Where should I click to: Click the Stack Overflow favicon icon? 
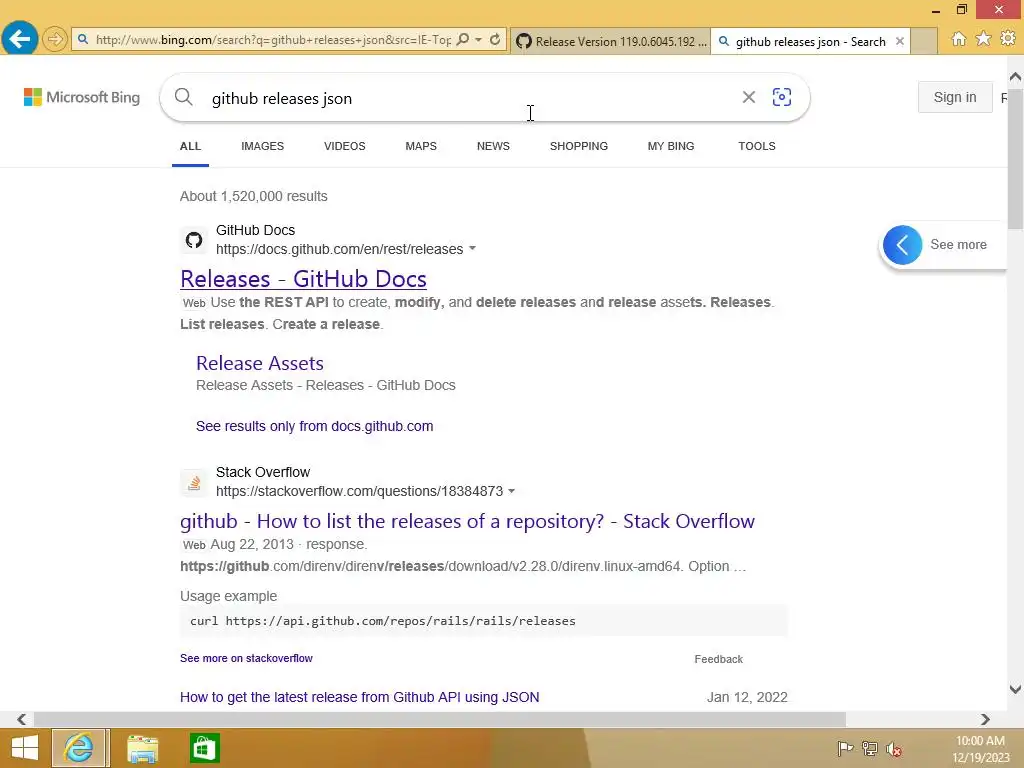(193, 483)
